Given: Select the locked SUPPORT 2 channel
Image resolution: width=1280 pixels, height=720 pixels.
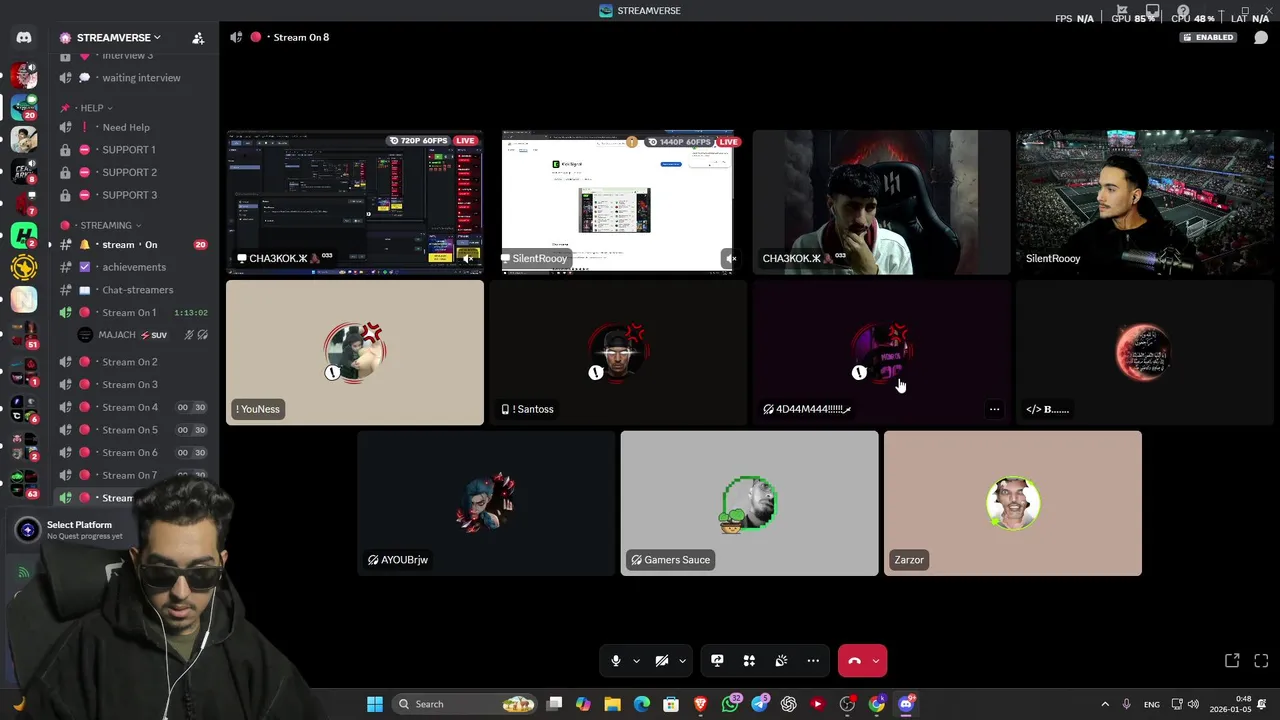Looking at the screenshot, I should click(x=133, y=172).
